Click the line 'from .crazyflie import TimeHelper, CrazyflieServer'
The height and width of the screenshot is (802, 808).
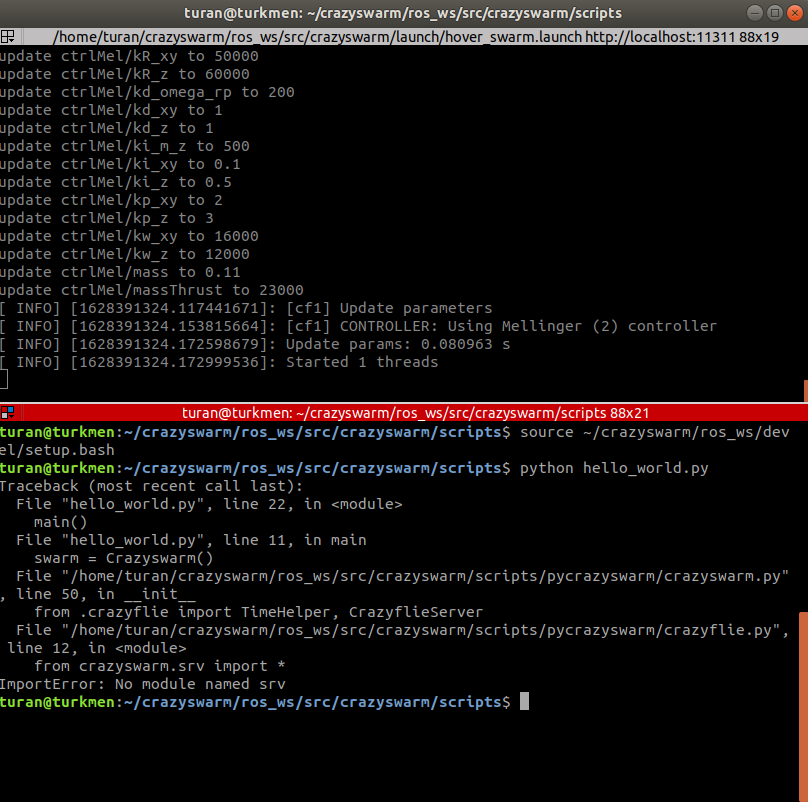coord(258,612)
